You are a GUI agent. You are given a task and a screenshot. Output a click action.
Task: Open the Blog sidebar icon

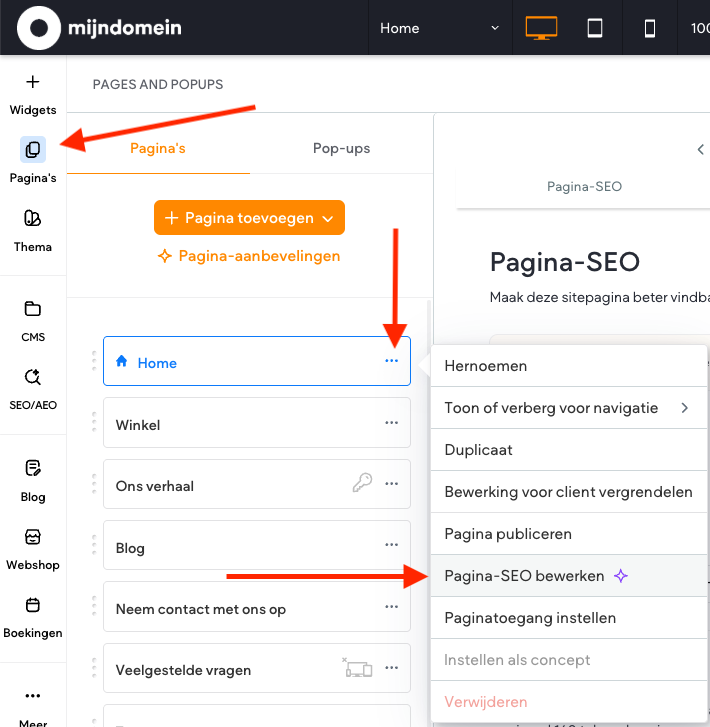tap(33, 478)
